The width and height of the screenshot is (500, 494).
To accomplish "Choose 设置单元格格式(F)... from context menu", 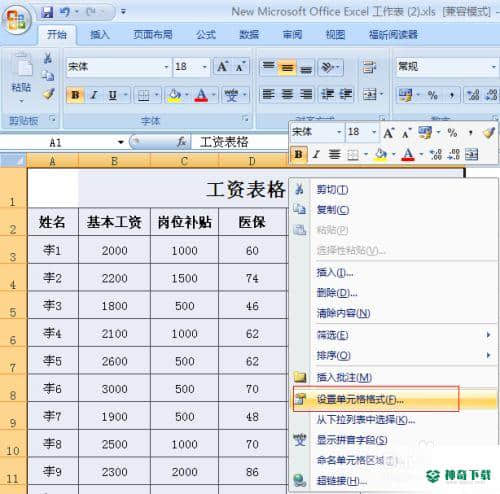I will click(x=394, y=399).
